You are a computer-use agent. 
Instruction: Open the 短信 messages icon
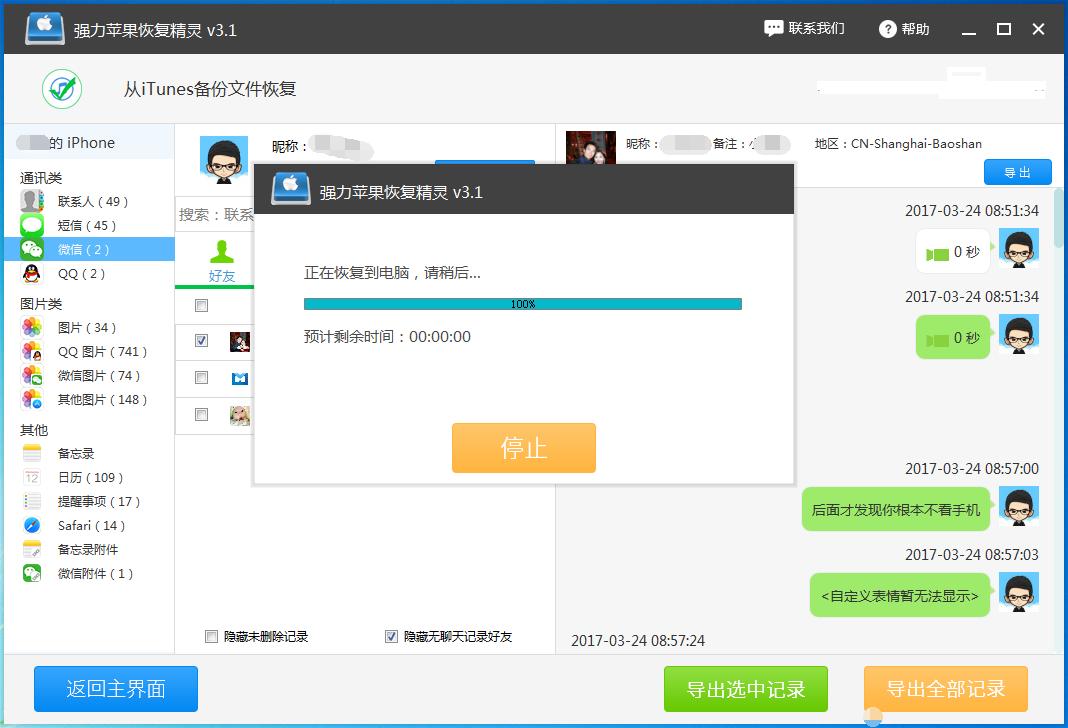tap(30, 225)
